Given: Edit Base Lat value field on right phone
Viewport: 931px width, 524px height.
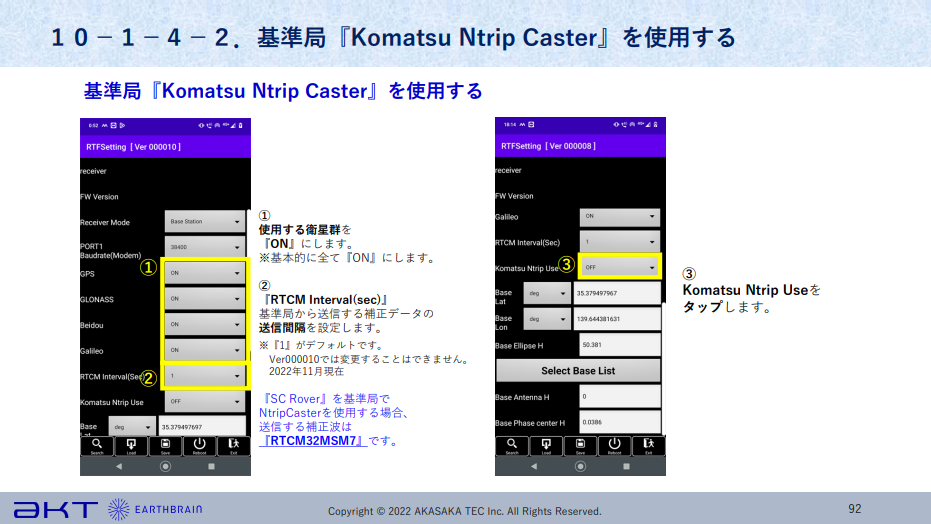Looking at the screenshot, I should pos(618,293).
